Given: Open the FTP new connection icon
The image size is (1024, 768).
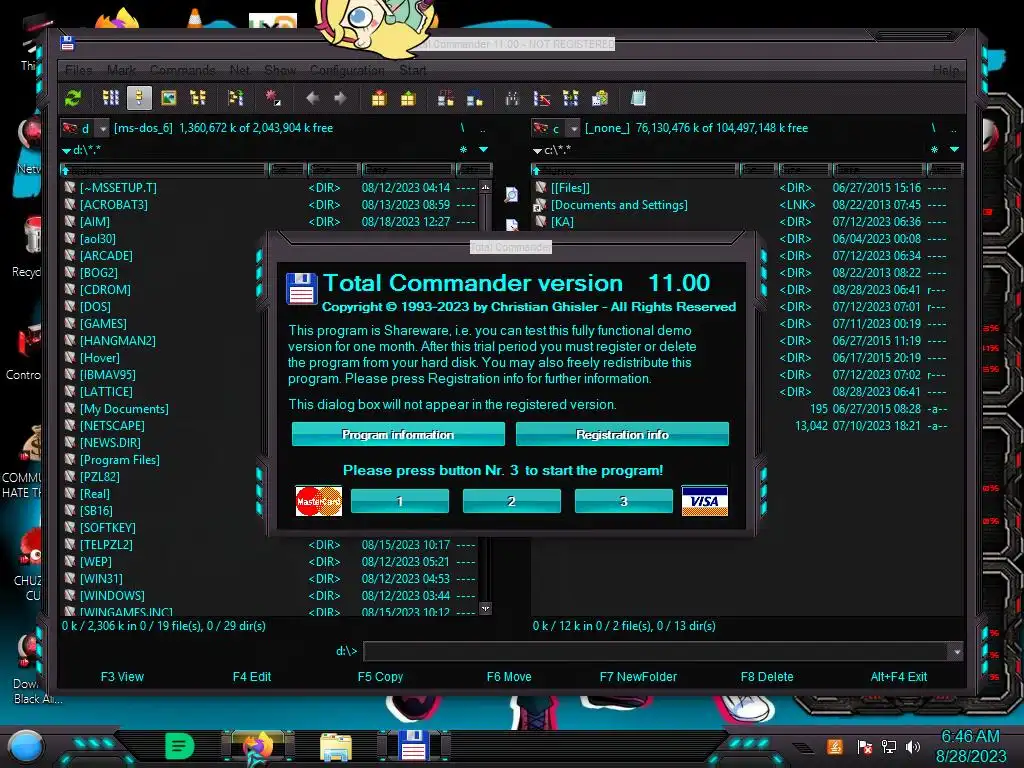Looking at the screenshot, I should click(475, 99).
